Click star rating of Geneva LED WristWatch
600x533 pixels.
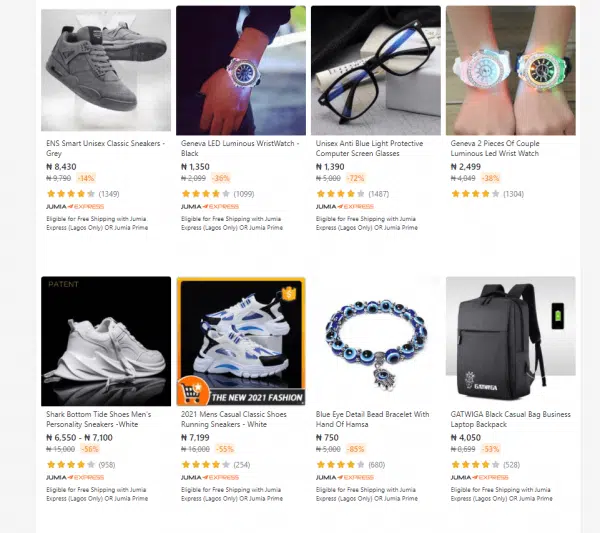click(206, 194)
